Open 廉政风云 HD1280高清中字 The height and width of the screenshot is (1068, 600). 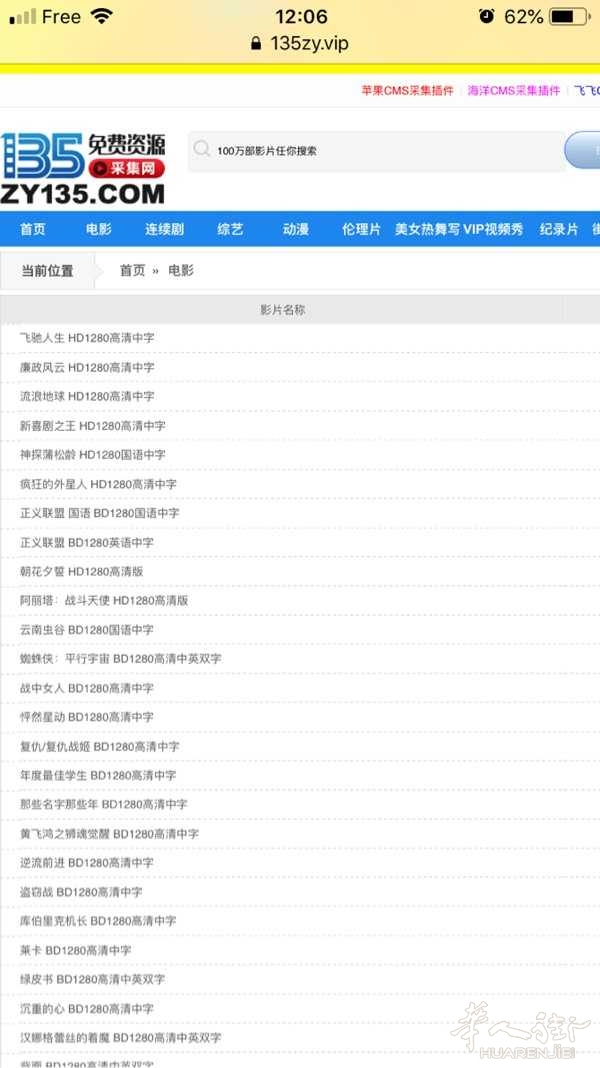tap(87, 367)
